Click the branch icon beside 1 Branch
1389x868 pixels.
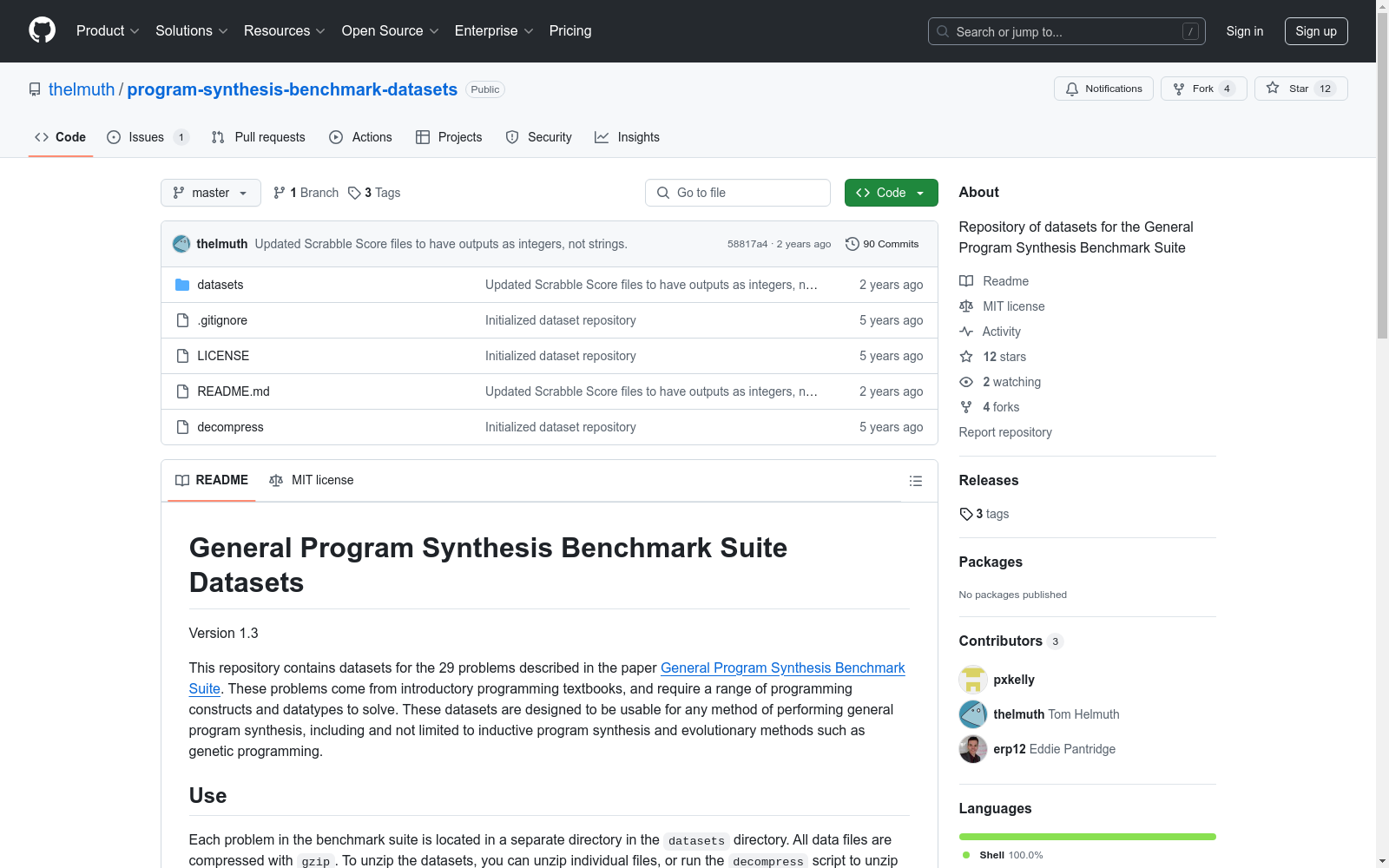pos(280,193)
